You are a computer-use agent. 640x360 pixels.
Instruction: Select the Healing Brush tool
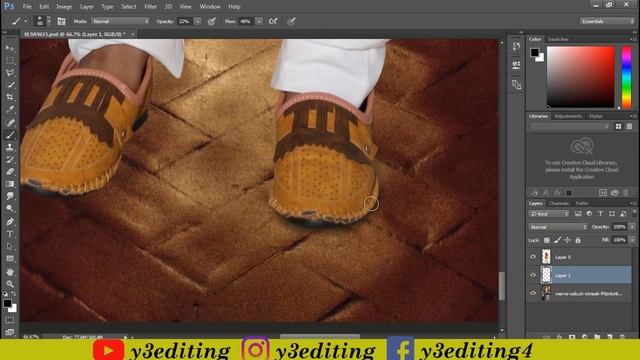click(x=10, y=122)
